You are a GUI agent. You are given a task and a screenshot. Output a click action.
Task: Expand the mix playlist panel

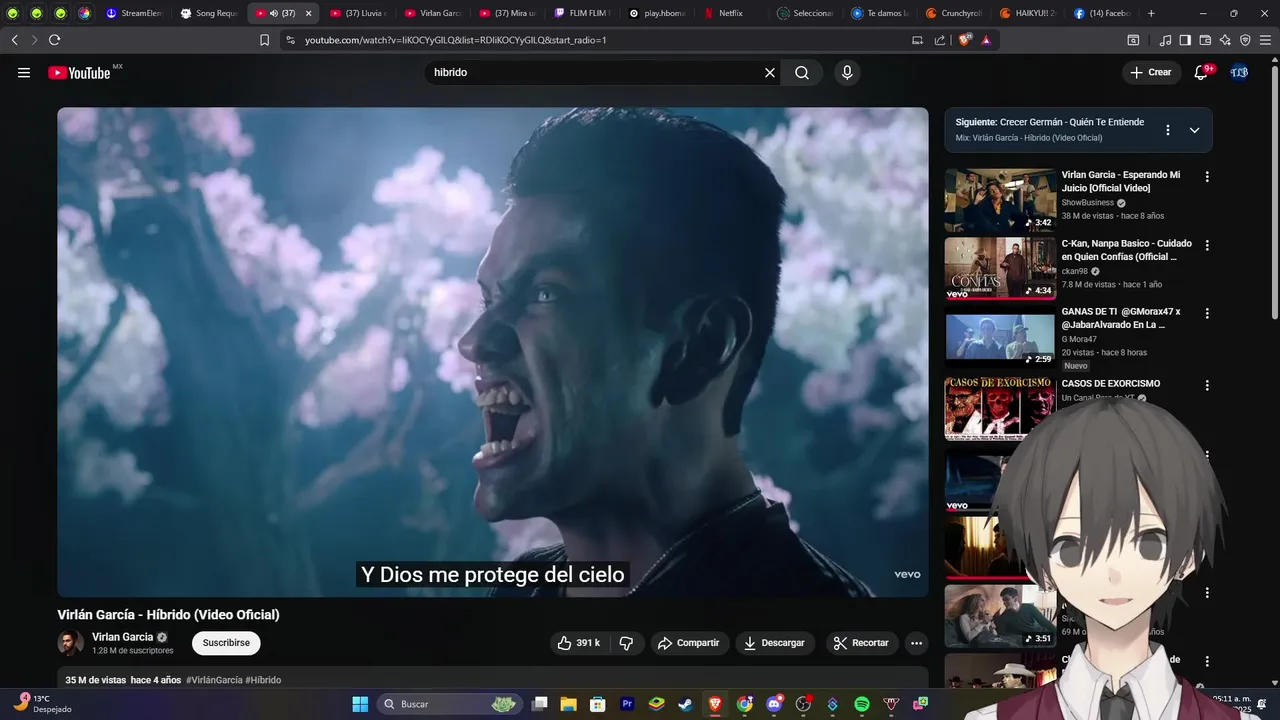(x=1194, y=130)
